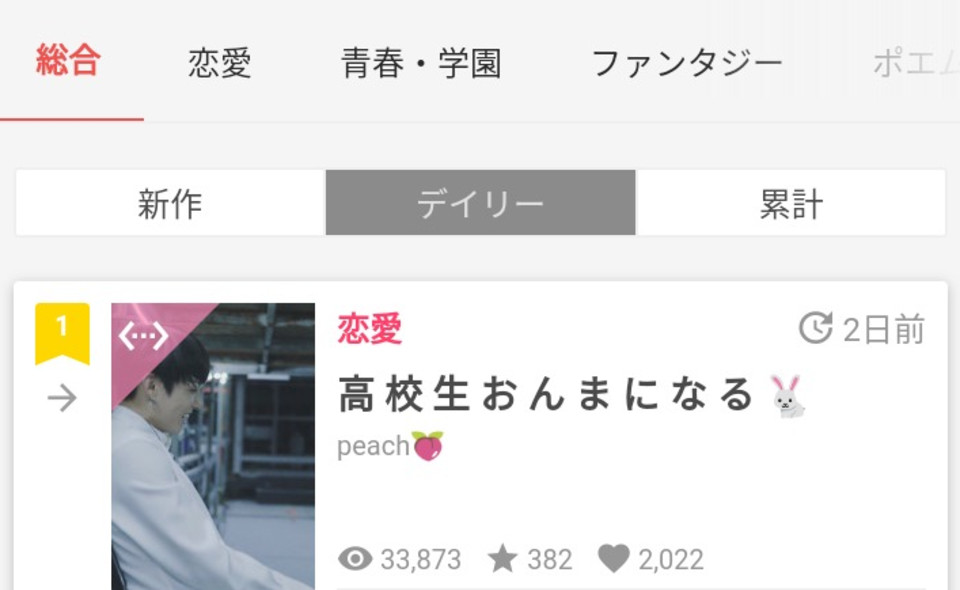960x590 pixels.
Task: Switch to the 総合 tab
Action: click(x=68, y=60)
